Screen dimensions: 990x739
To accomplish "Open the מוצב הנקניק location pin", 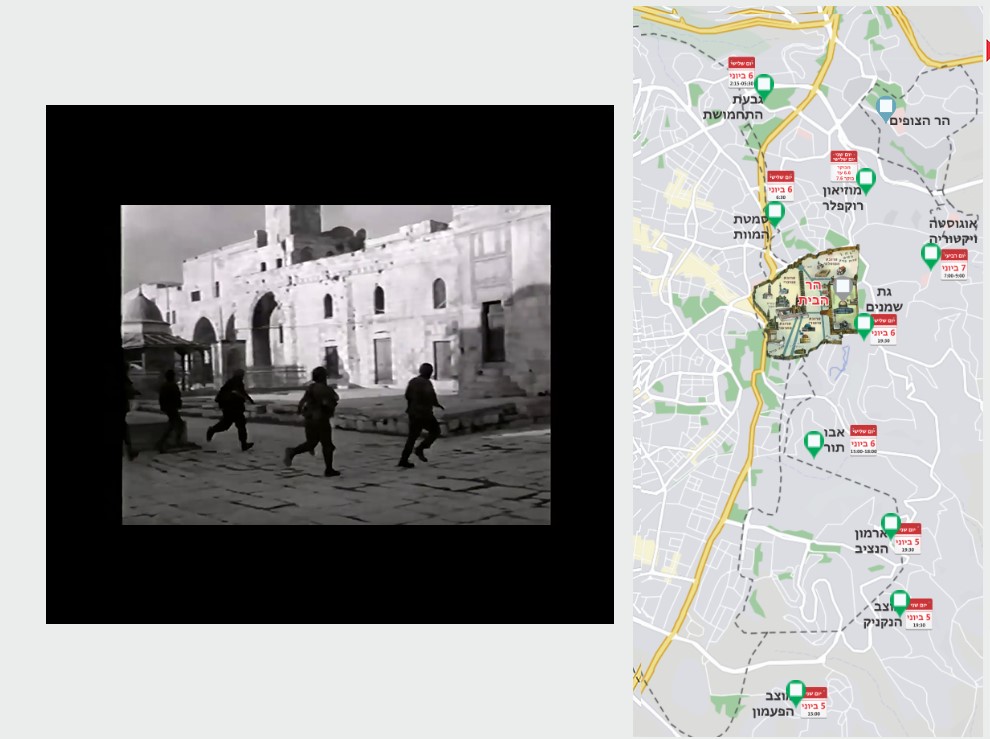I will pos(899,601).
